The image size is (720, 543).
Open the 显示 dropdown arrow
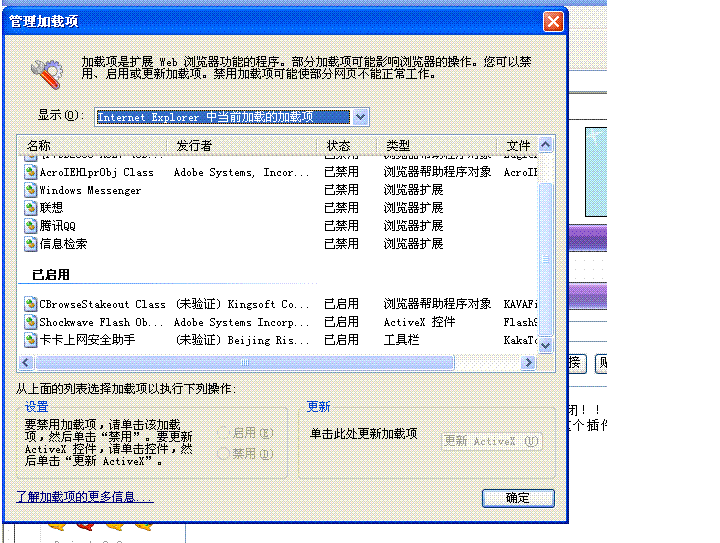[x=360, y=117]
